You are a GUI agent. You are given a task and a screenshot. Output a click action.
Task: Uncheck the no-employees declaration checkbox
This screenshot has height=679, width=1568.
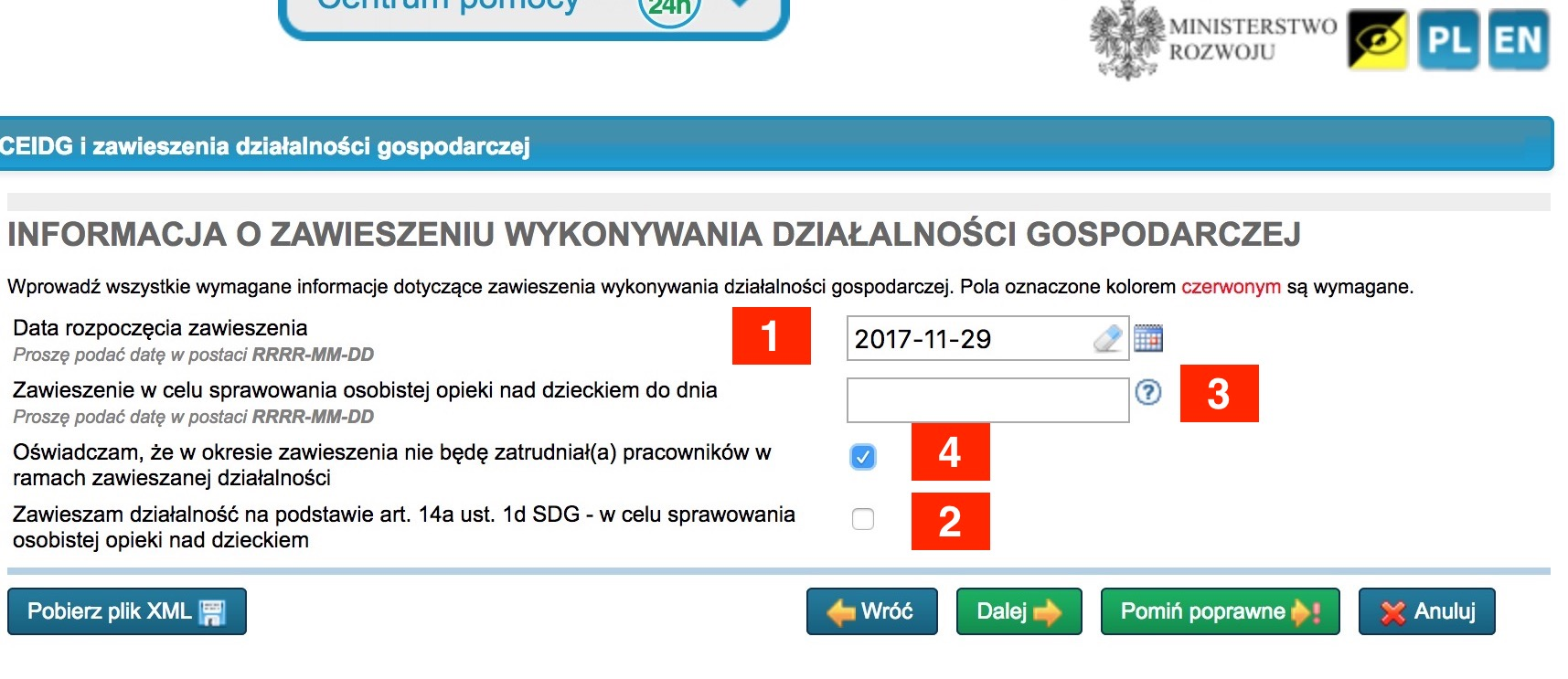[862, 457]
